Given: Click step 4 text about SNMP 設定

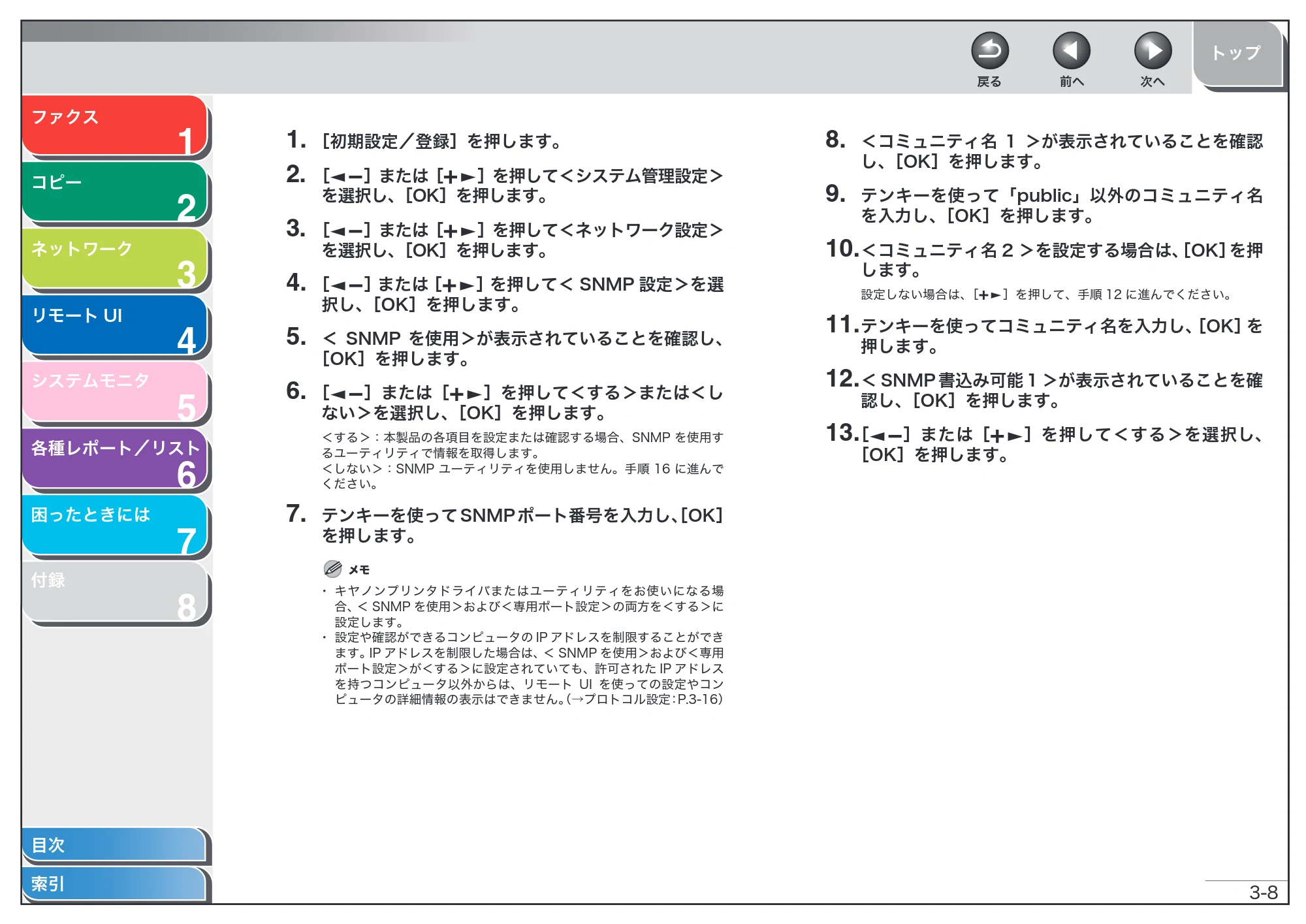Looking at the screenshot, I should tap(522, 294).
